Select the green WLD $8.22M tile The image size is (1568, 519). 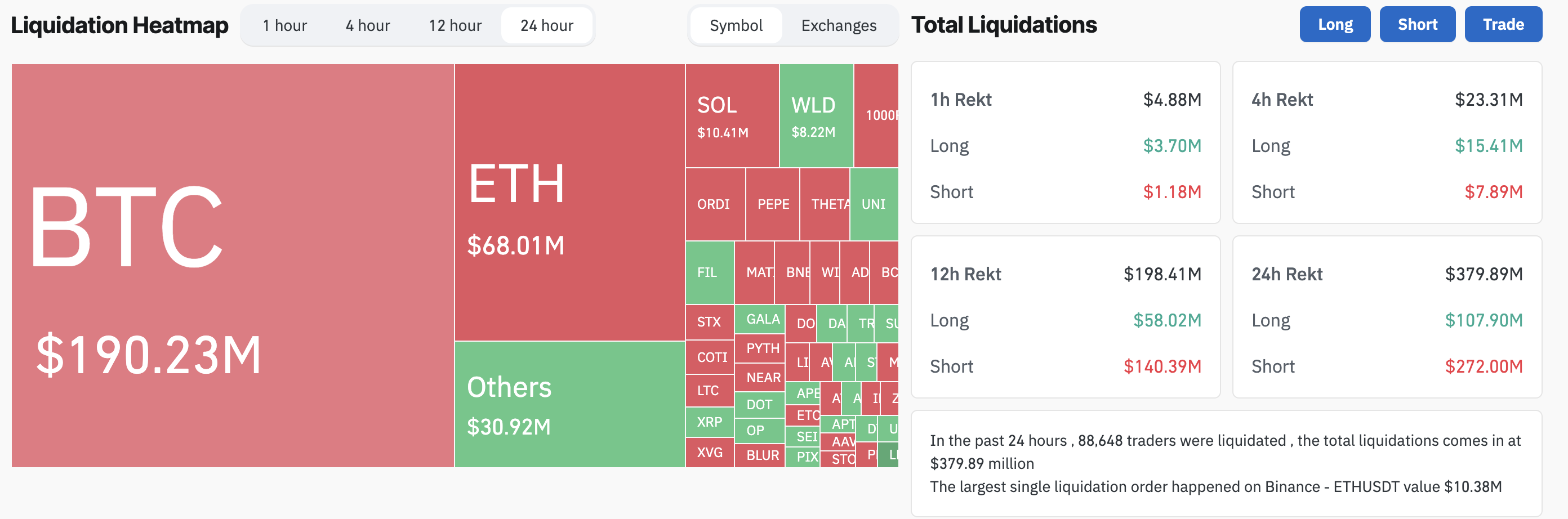pyautogui.click(x=816, y=115)
